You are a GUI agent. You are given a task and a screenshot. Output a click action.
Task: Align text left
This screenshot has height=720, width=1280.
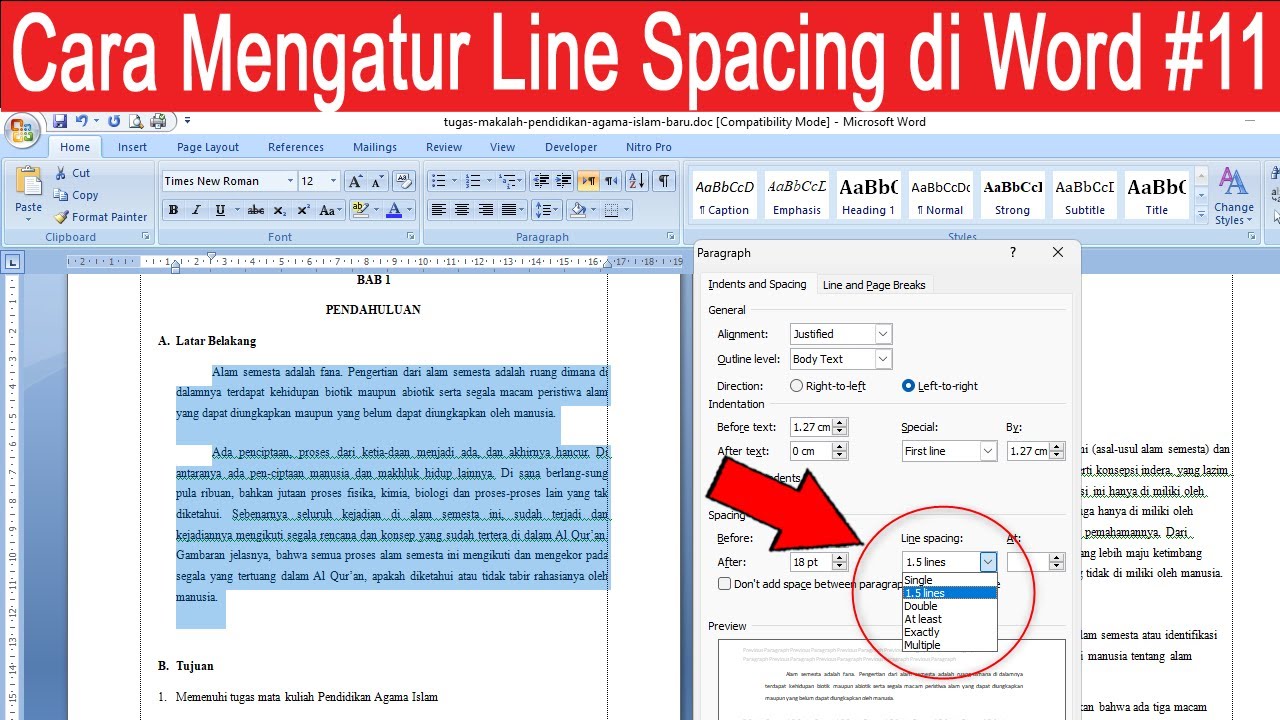(438, 210)
